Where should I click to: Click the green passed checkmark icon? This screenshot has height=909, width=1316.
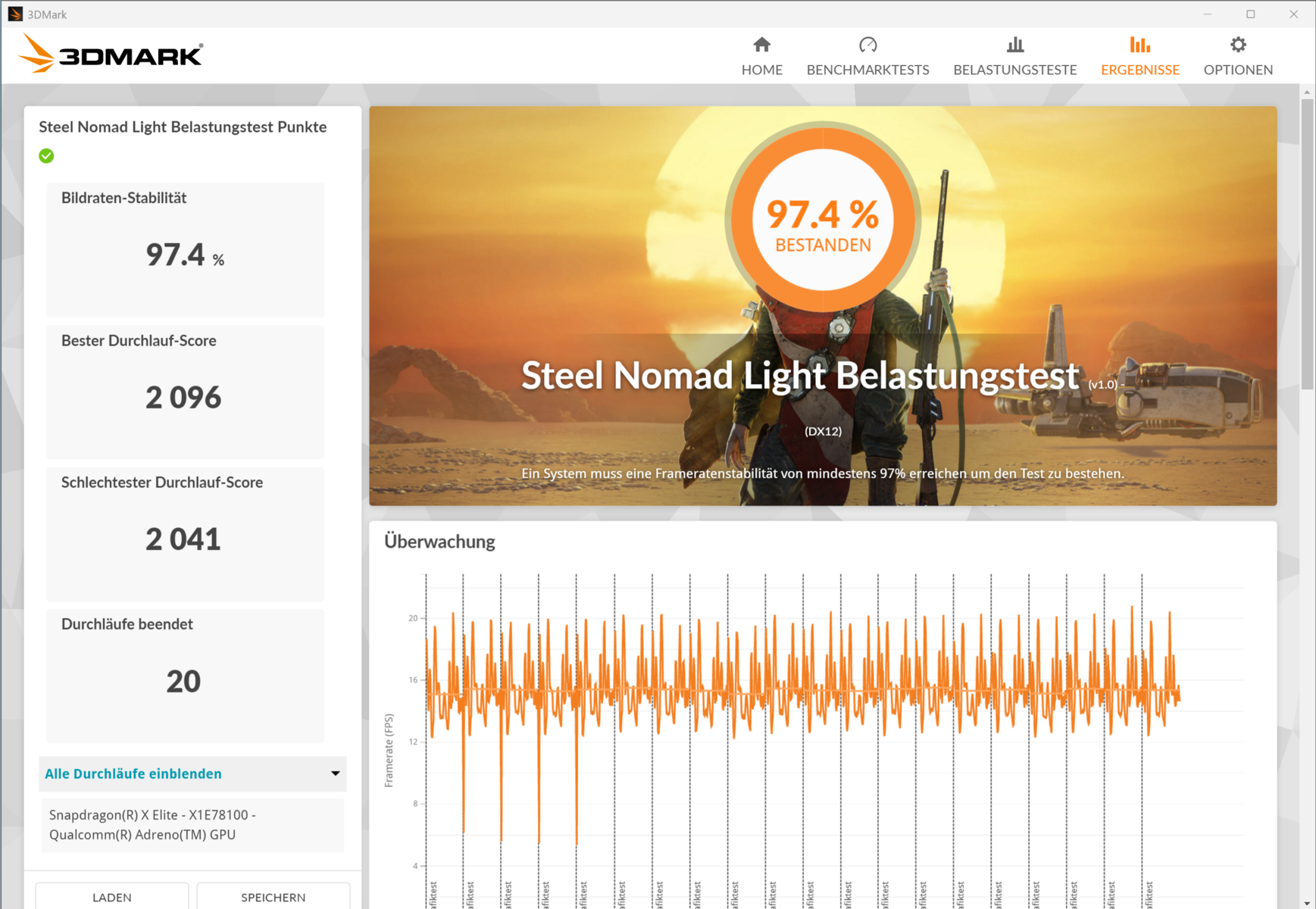click(x=47, y=156)
